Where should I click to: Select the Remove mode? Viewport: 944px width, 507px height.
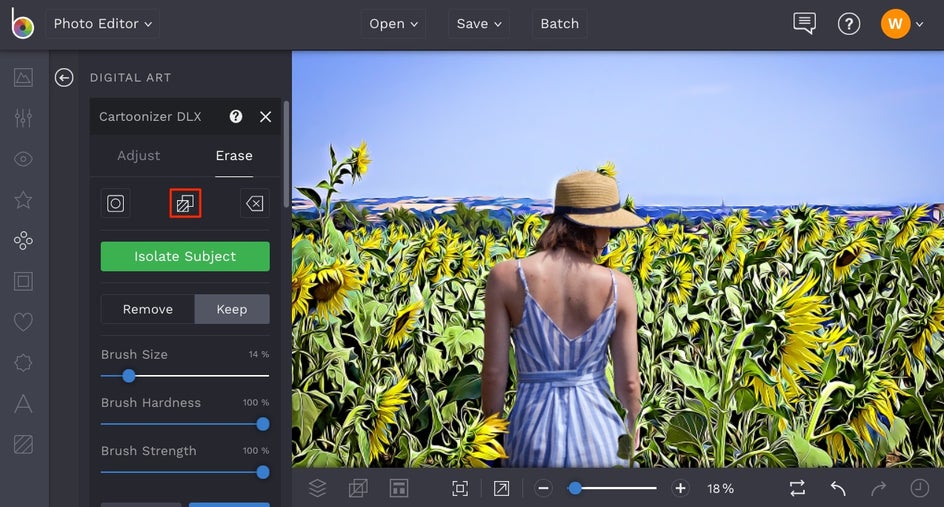pyautogui.click(x=148, y=309)
